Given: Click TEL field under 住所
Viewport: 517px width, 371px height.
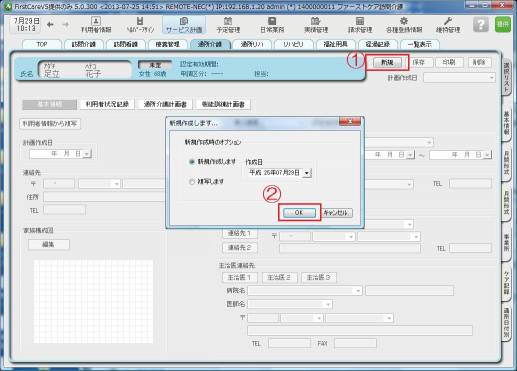Looking at the screenshot, I should tap(64, 210).
